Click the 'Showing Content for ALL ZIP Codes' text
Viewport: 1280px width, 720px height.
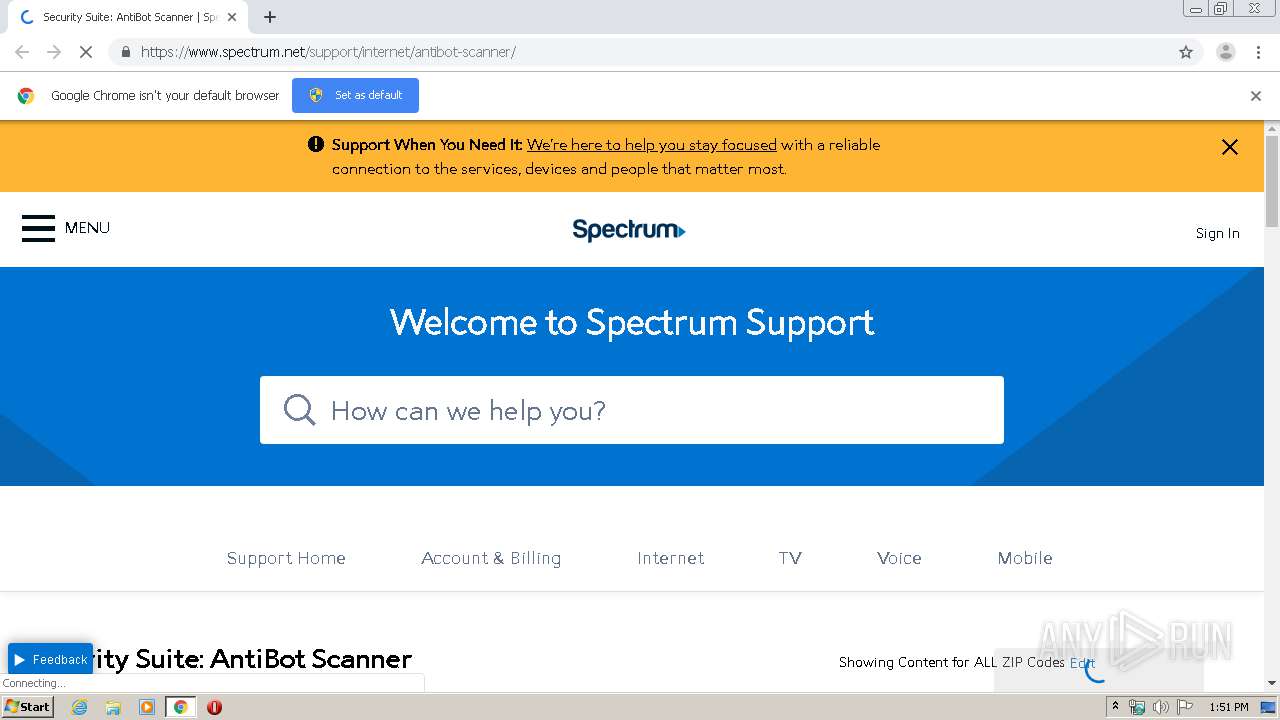pyautogui.click(x=951, y=662)
